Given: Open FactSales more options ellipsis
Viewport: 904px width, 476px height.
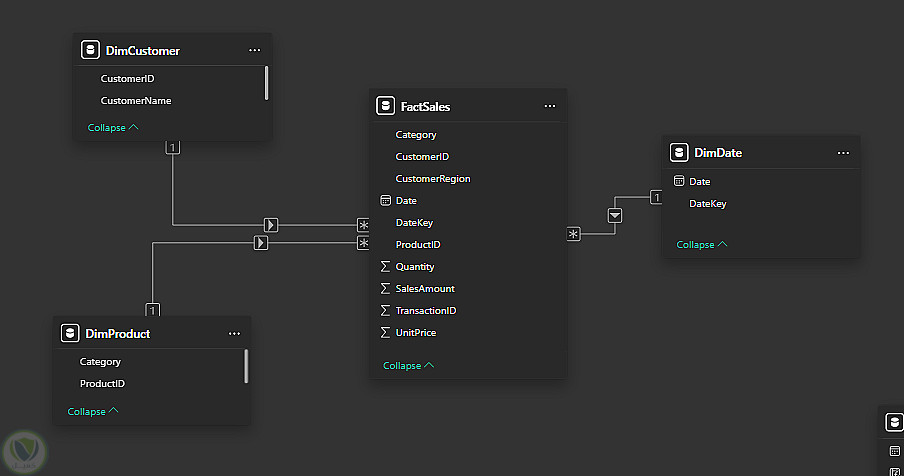Looking at the screenshot, I should pyautogui.click(x=550, y=106).
